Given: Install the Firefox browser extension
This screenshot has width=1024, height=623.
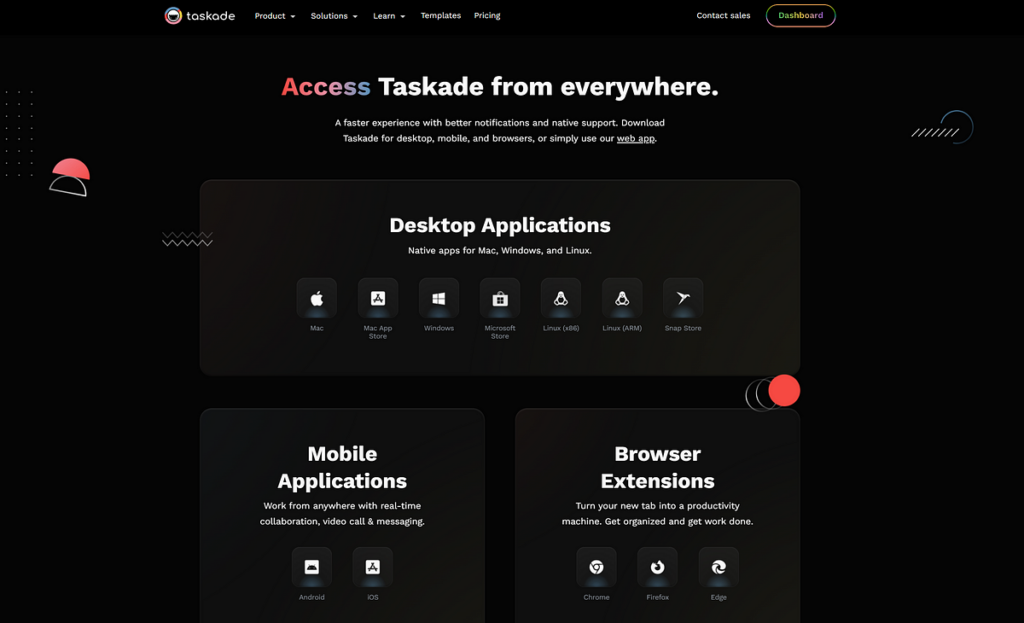Looking at the screenshot, I should coord(658,567).
